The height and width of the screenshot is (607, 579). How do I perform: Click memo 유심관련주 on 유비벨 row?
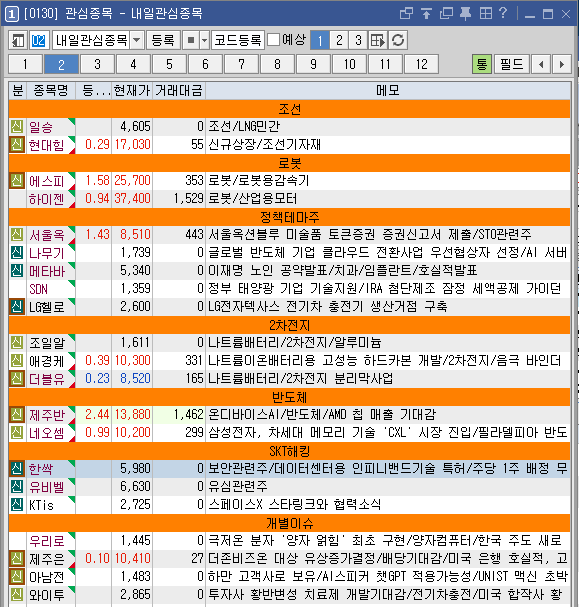(238, 487)
